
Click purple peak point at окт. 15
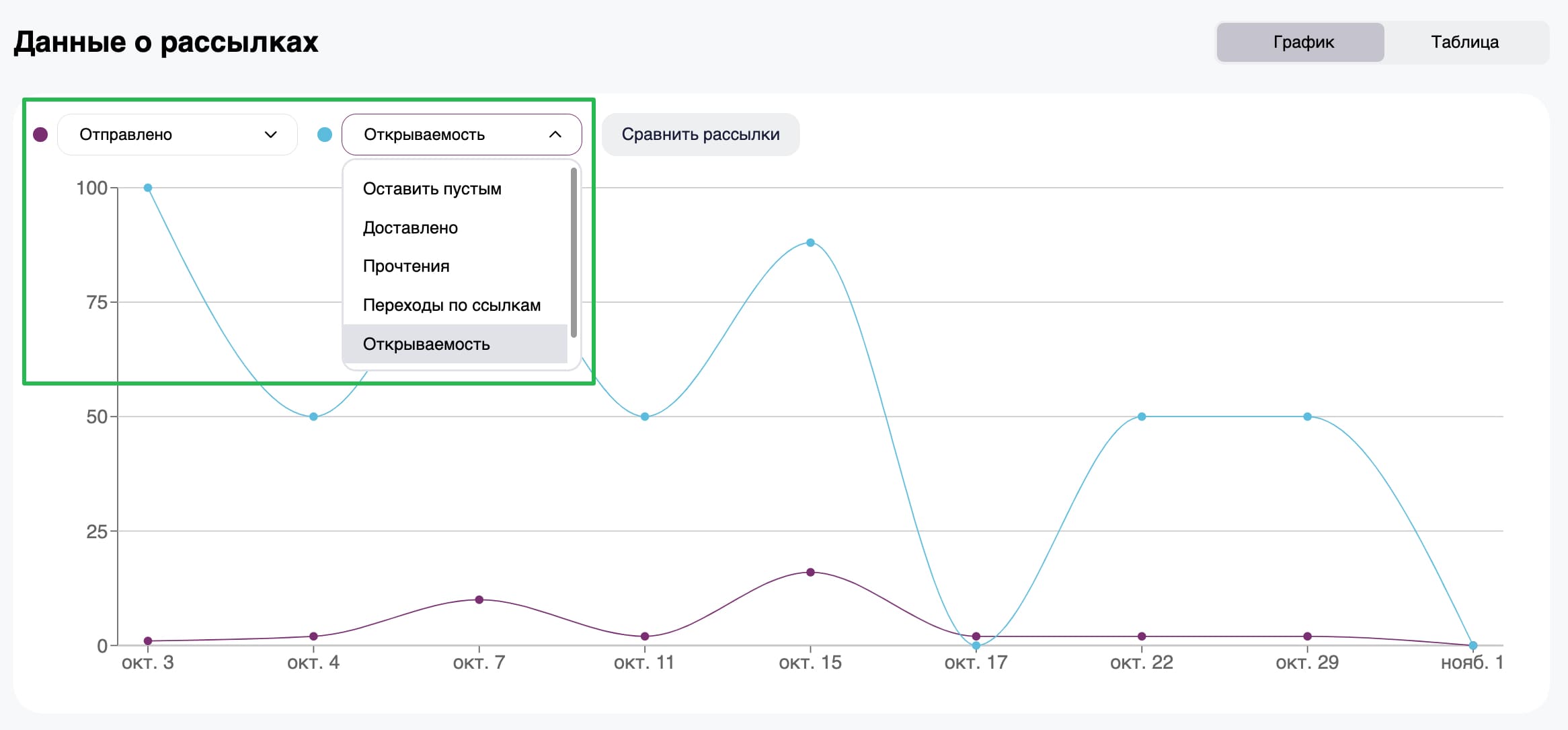point(810,573)
